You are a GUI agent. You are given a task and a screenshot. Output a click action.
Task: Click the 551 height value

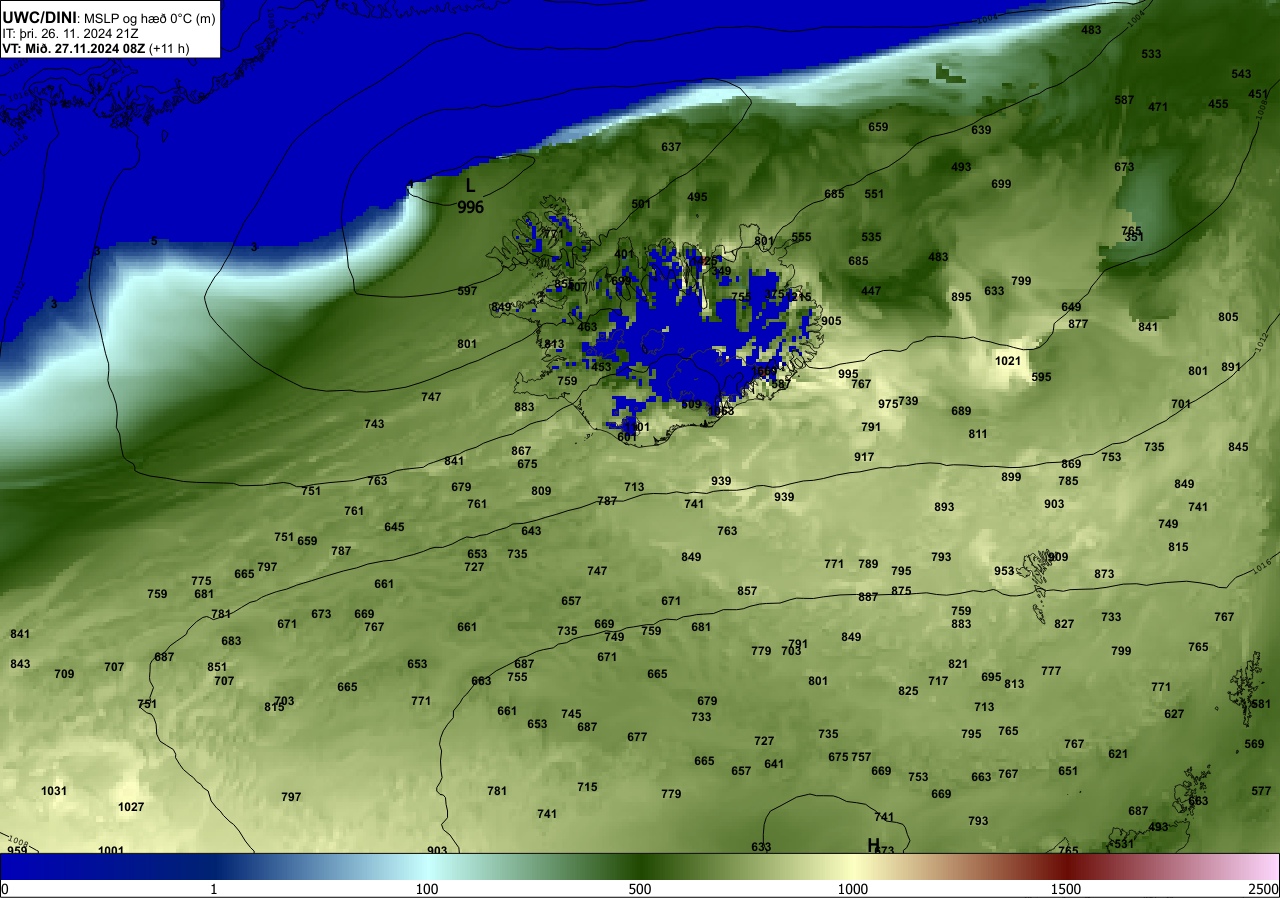[874, 194]
